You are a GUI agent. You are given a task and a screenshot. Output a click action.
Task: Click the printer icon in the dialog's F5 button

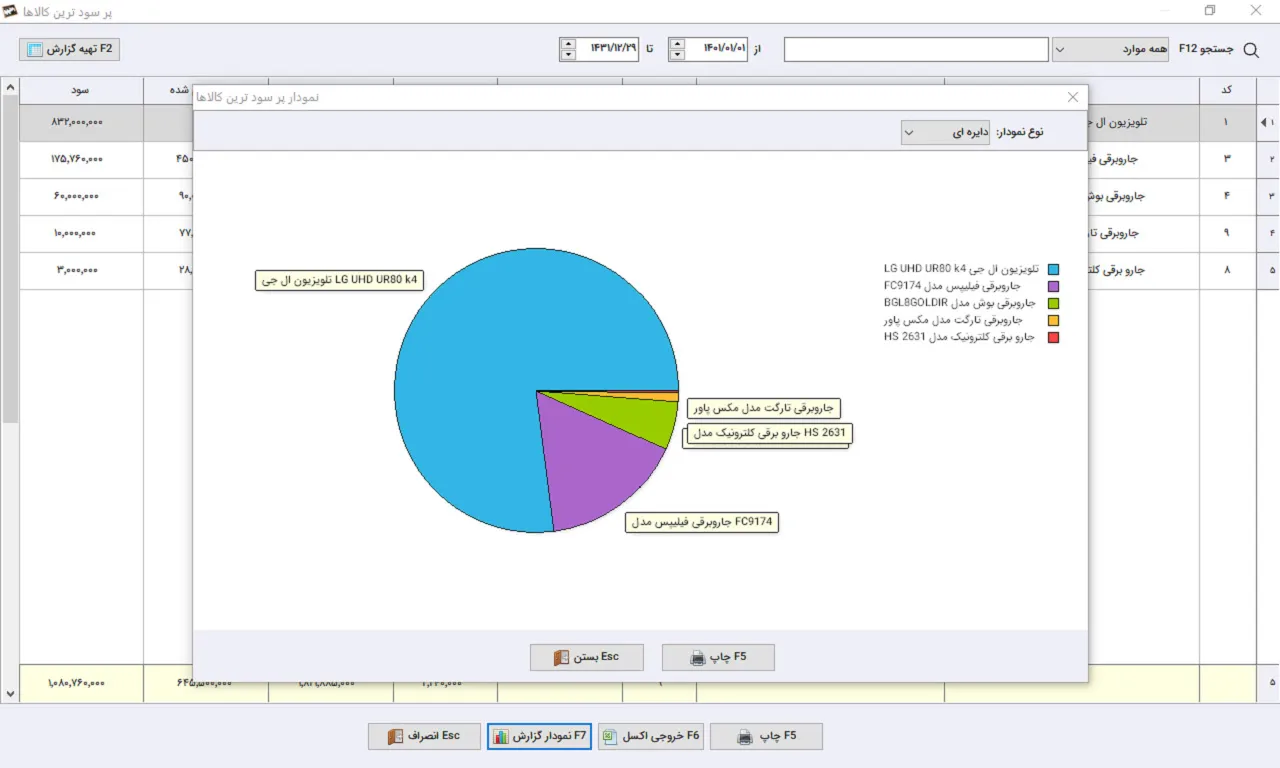tap(698, 657)
